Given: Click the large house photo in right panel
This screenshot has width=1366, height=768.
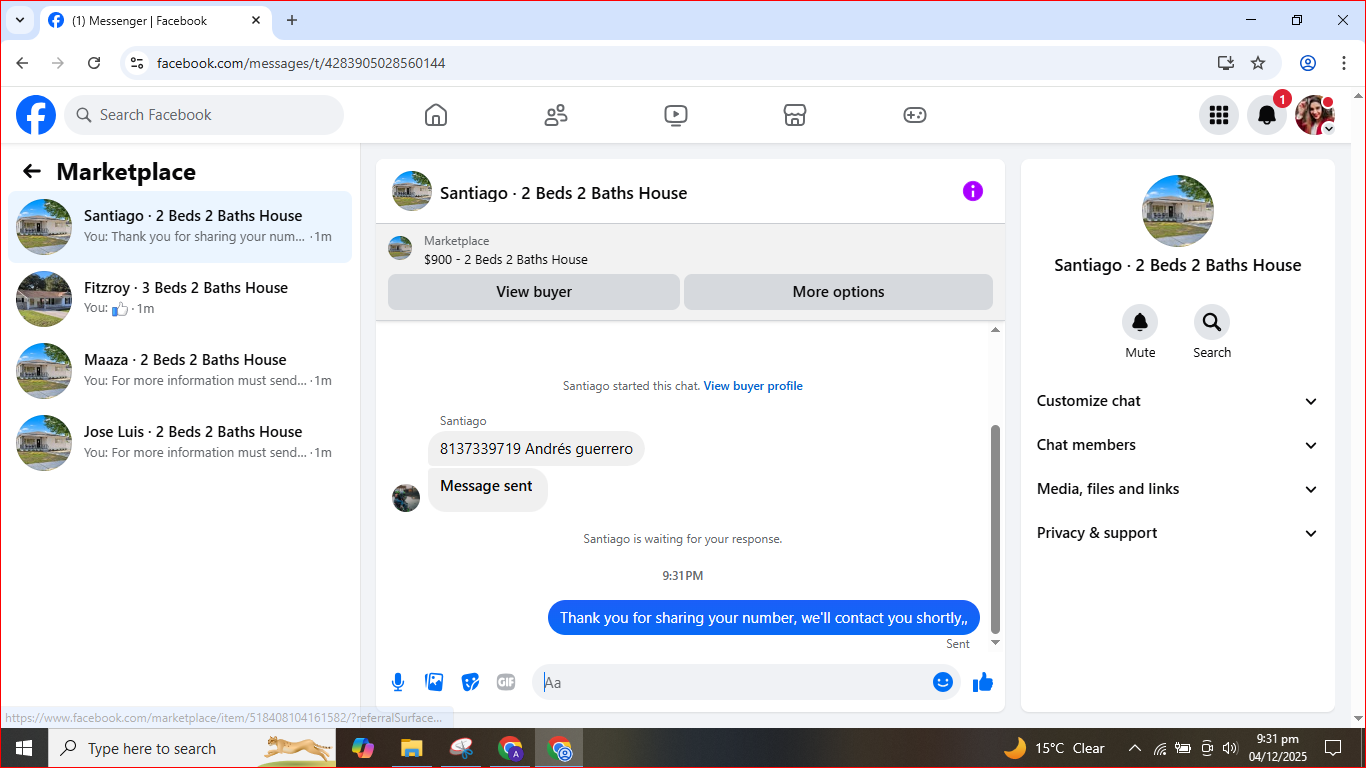Looking at the screenshot, I should point(1178,211).
